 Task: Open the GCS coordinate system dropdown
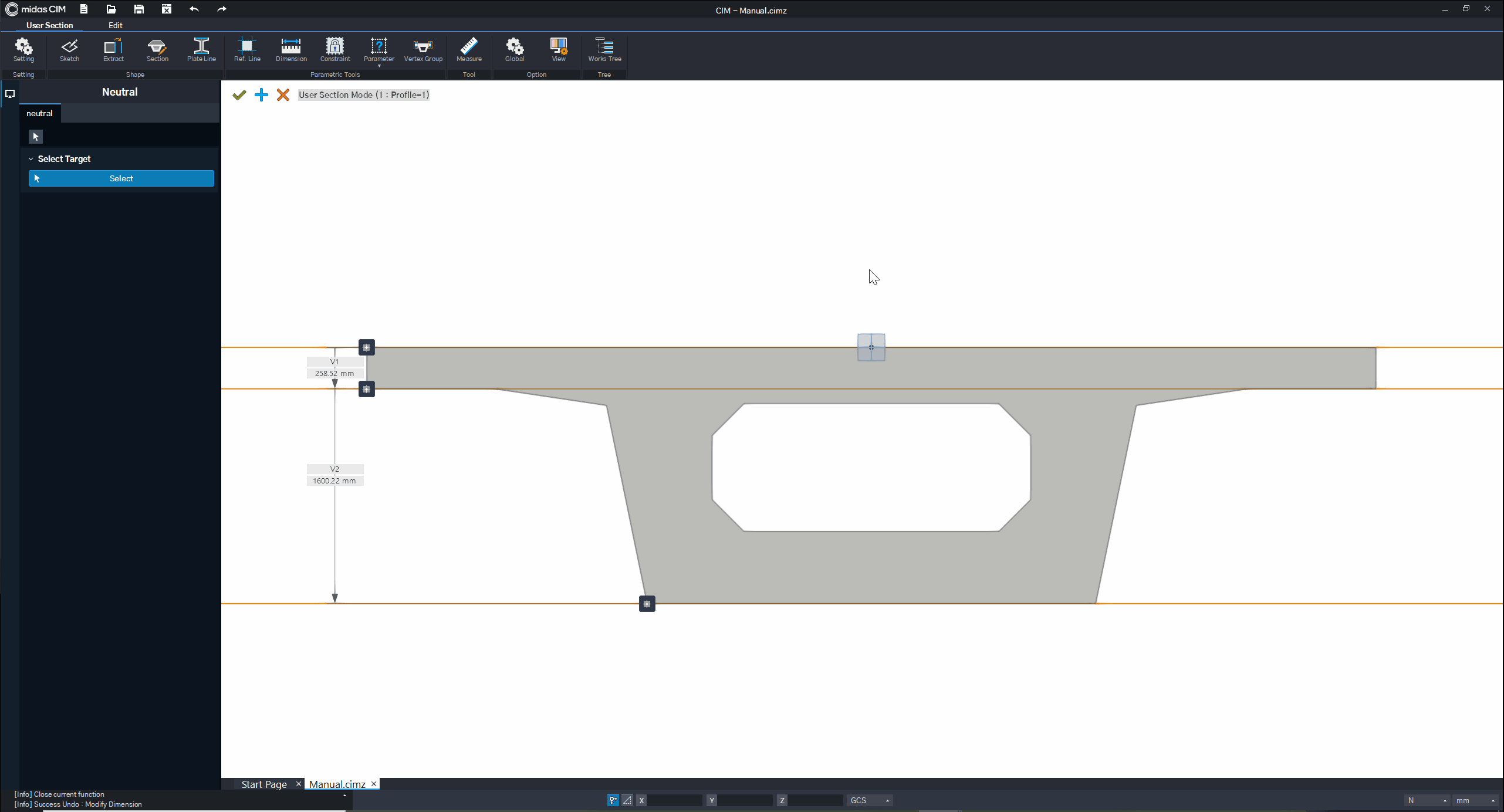[870, 800]
